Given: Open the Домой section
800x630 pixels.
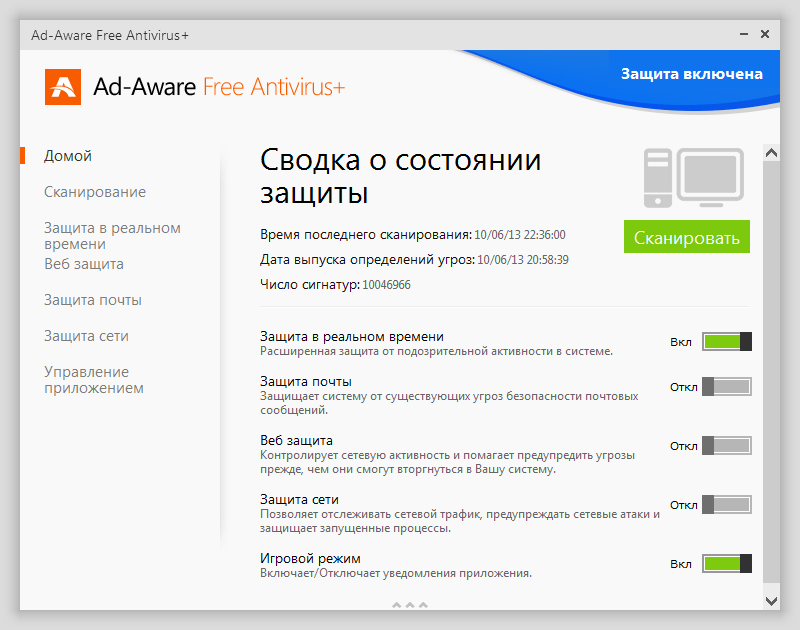Looking at the screenshot, I should click(68, 156).
